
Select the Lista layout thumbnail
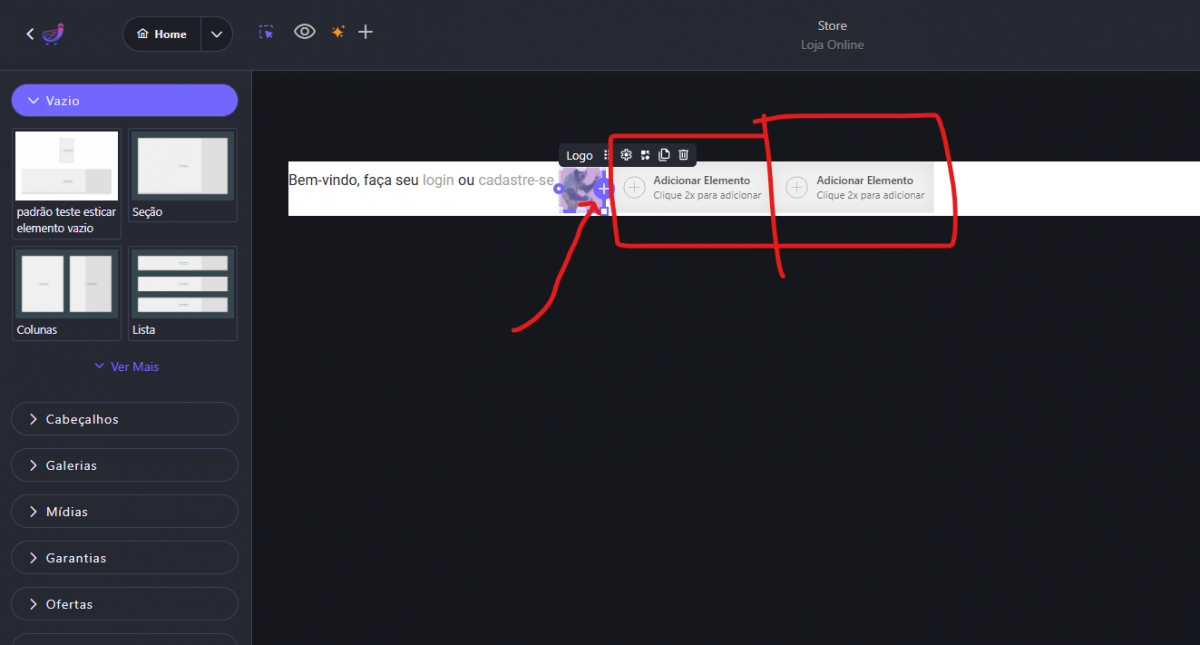tap(182, 284)
